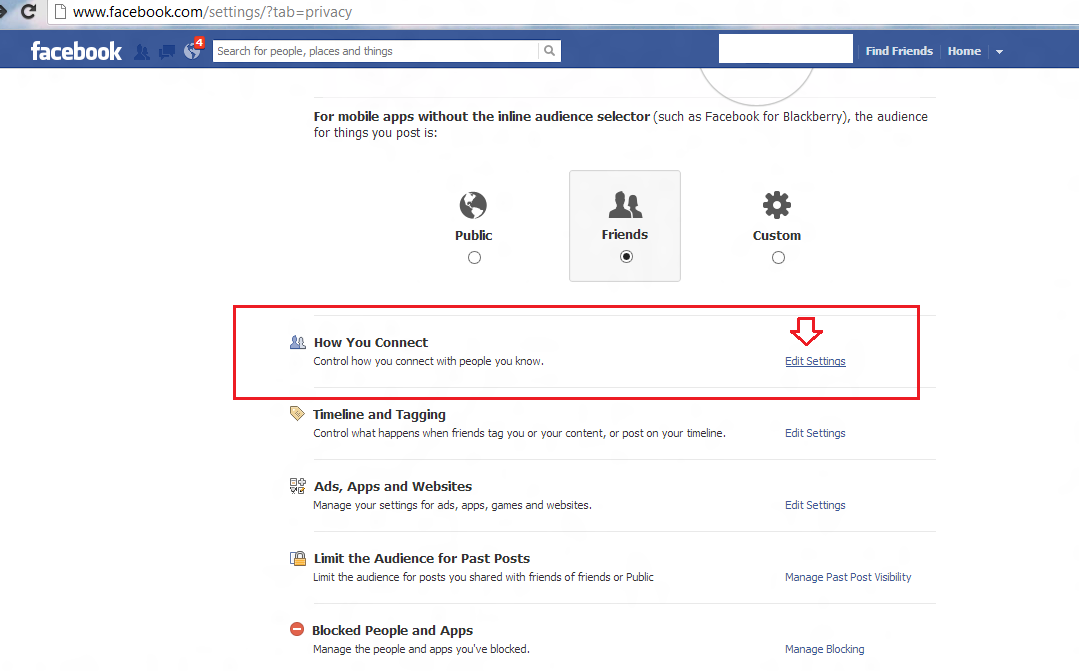Click the search magnifier button
The height and width of the screenshot is (671, 1079).
pos(549,51)
